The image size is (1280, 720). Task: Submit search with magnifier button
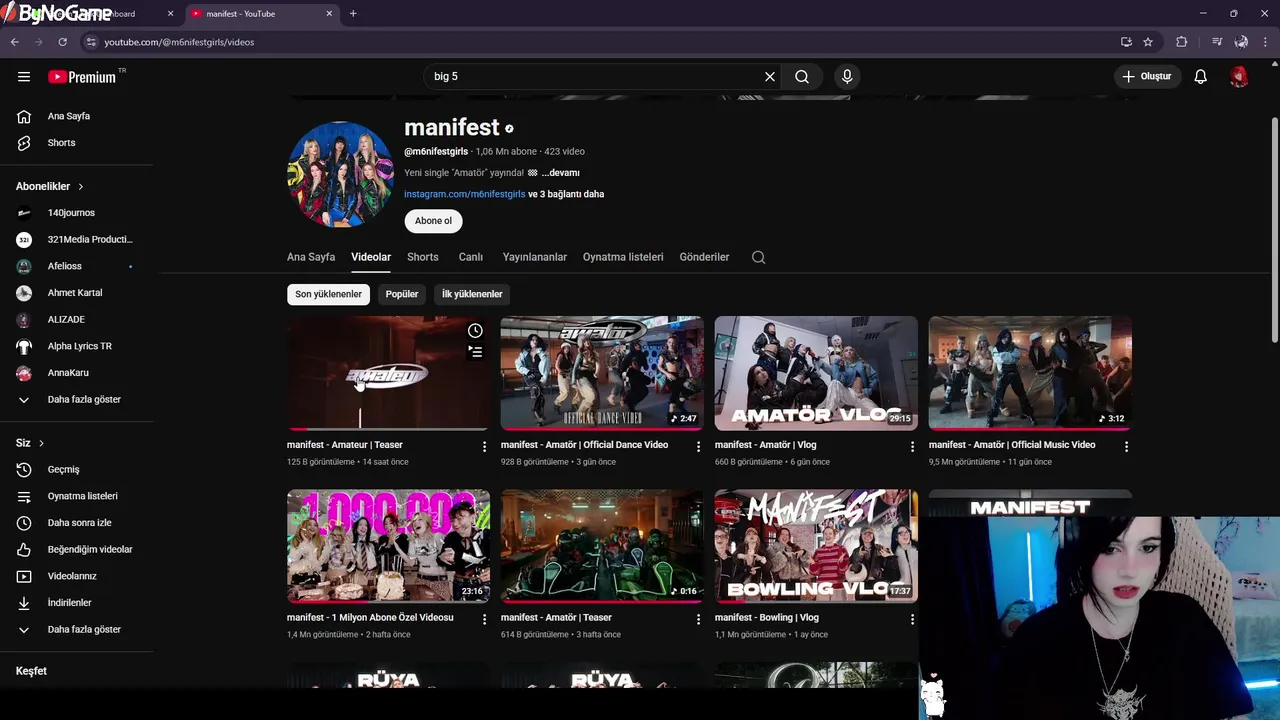pos(802,76)
